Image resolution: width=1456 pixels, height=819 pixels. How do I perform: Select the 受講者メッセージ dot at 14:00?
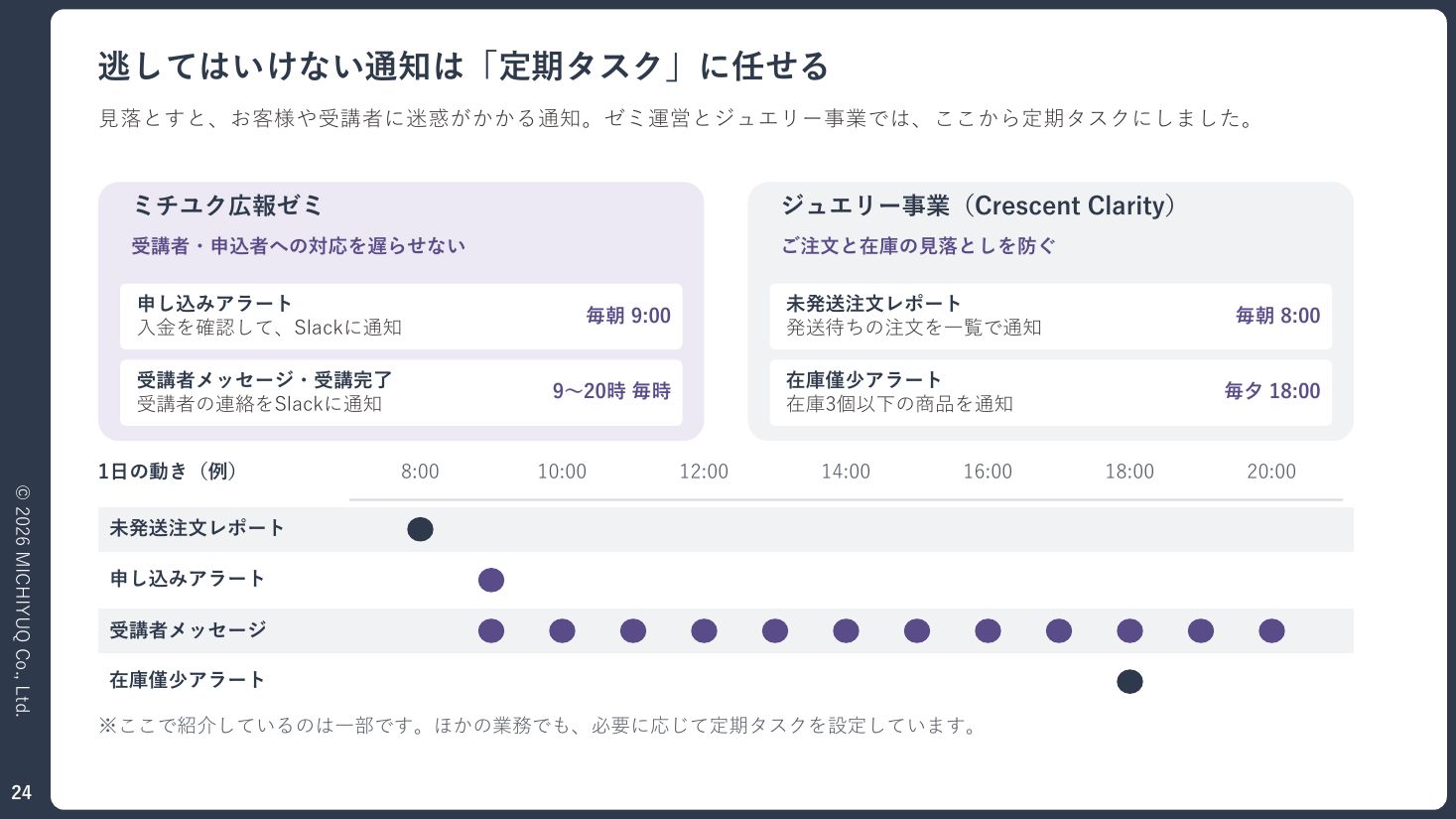846,630
